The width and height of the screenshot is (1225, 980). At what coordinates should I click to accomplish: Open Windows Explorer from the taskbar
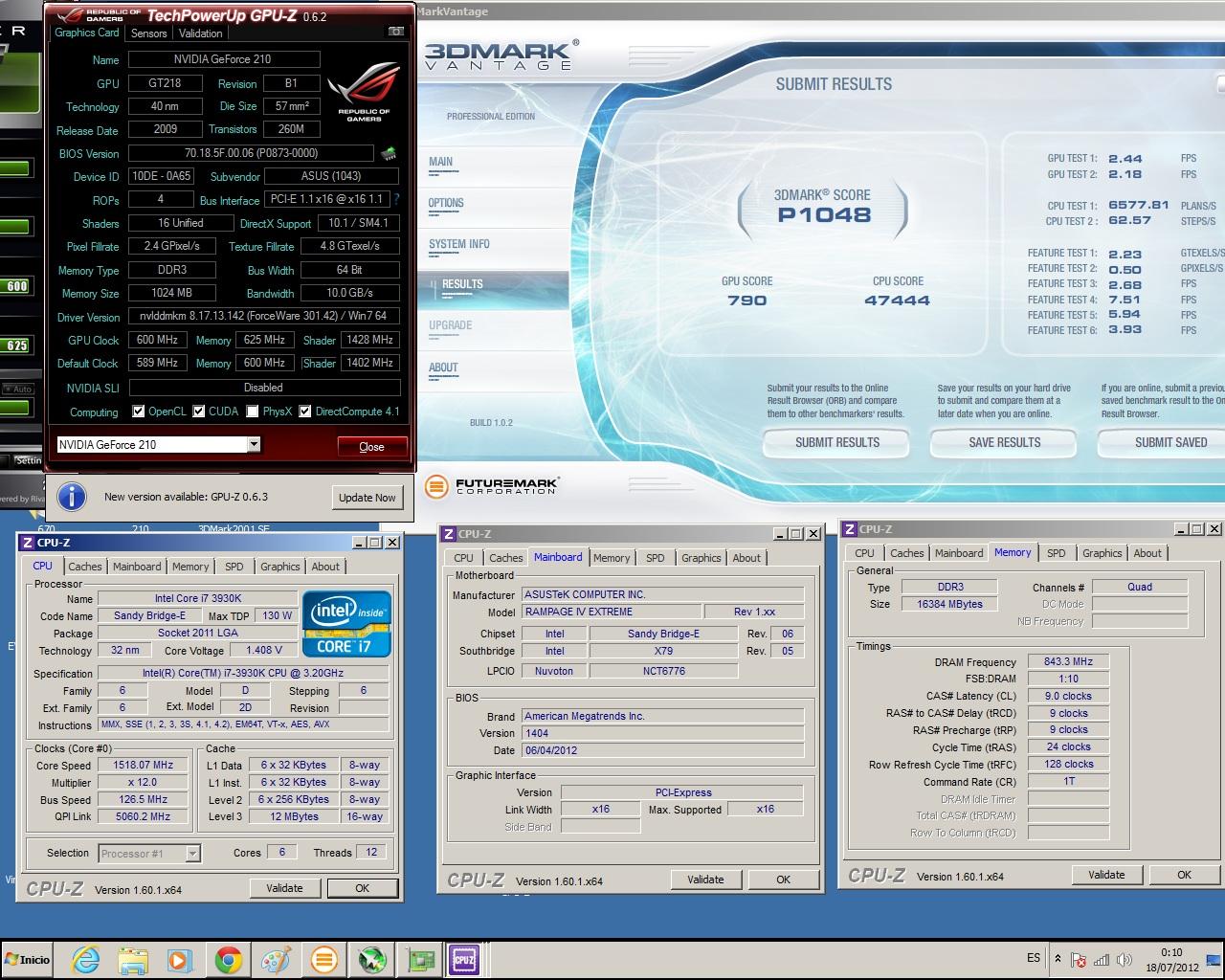point(133,959)
